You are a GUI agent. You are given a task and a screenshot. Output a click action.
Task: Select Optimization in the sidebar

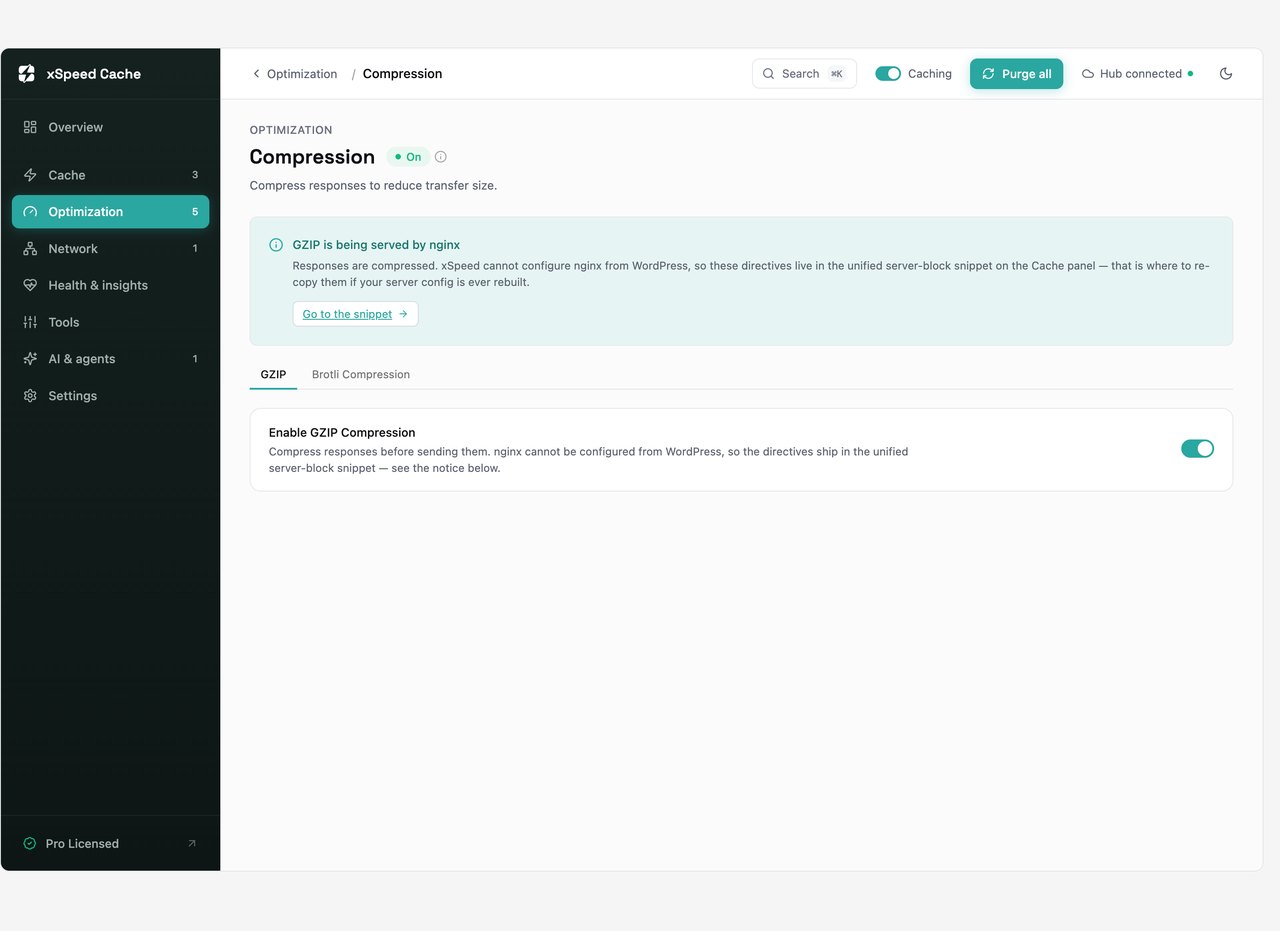click(110, 212)
